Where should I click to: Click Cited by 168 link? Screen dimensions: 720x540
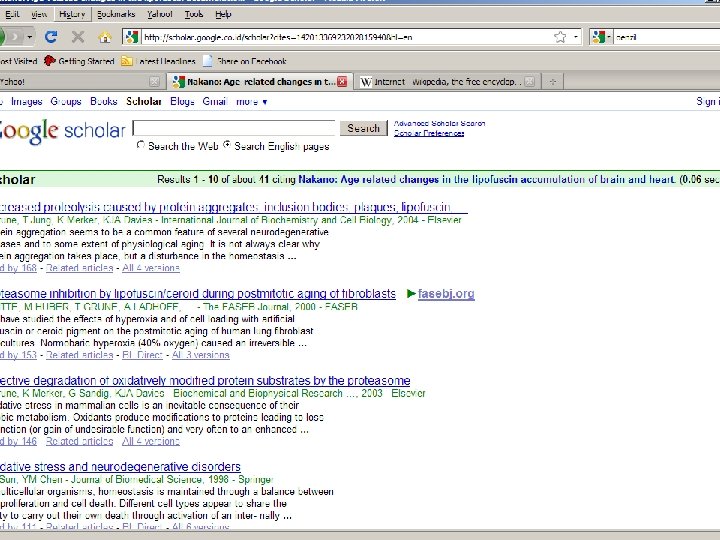[x=18, y=268]
